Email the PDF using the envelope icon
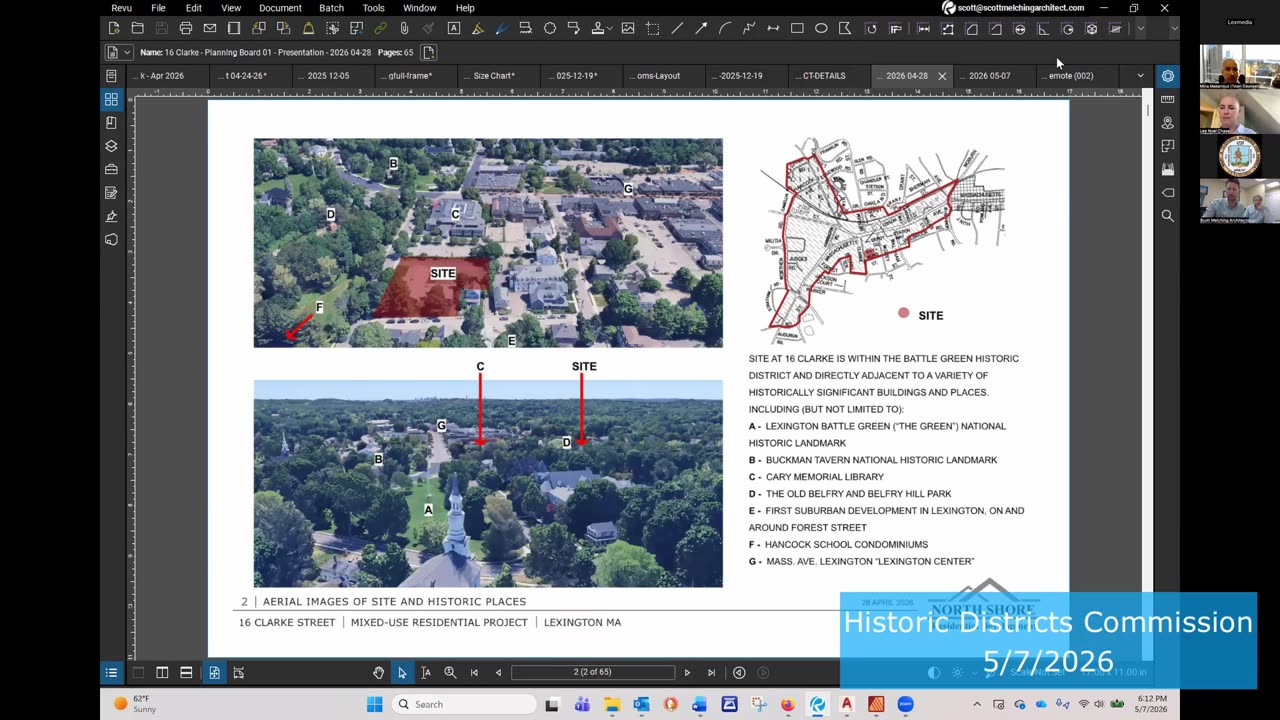1280x720 pixels. [210, 28]
